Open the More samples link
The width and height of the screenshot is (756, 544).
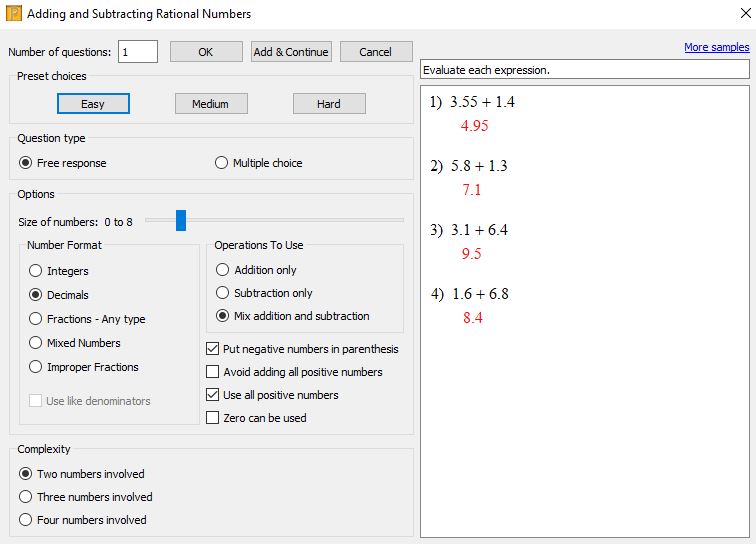coord(716,47)
